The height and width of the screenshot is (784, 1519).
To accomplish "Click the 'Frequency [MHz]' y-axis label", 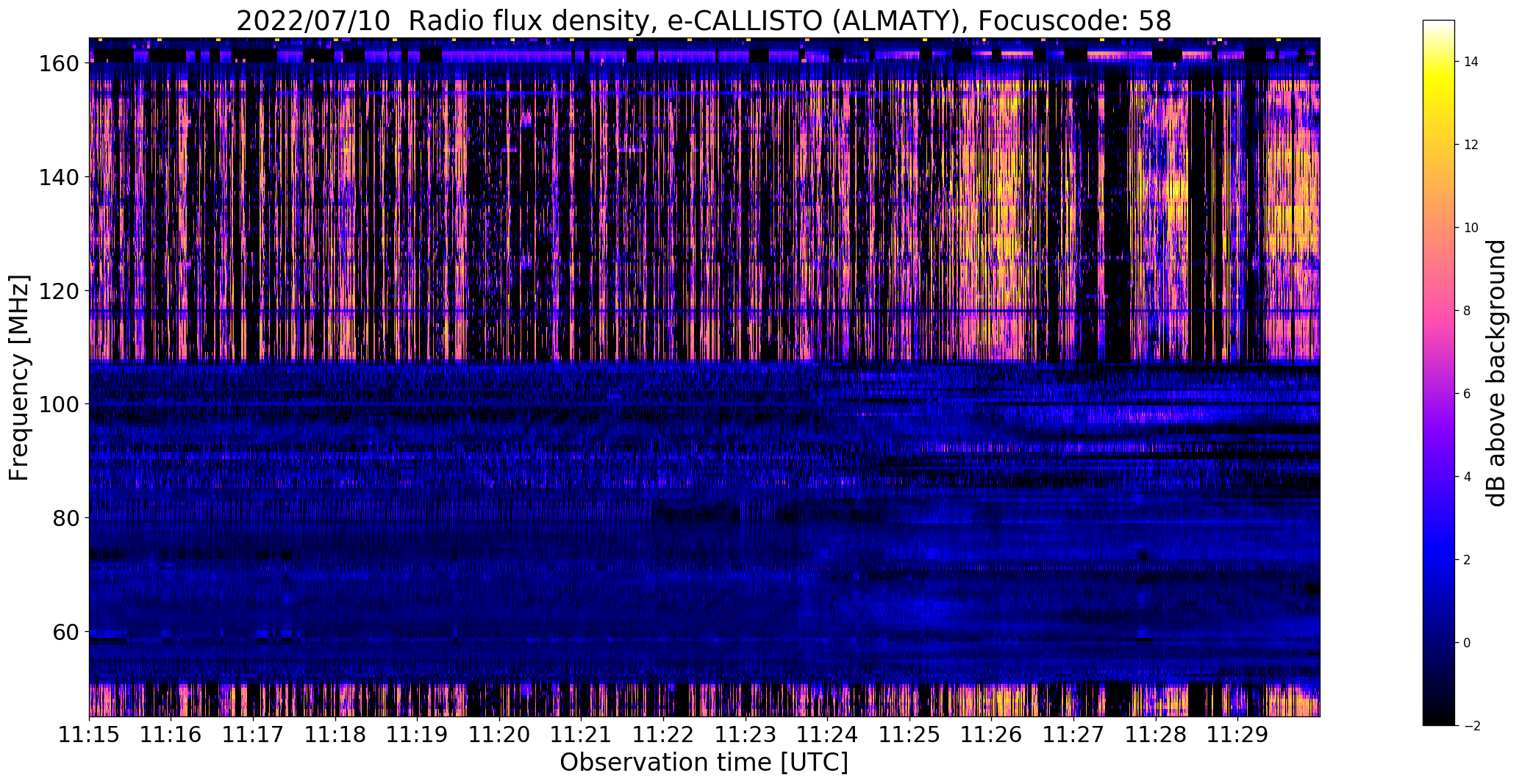I will coord(19,378).
